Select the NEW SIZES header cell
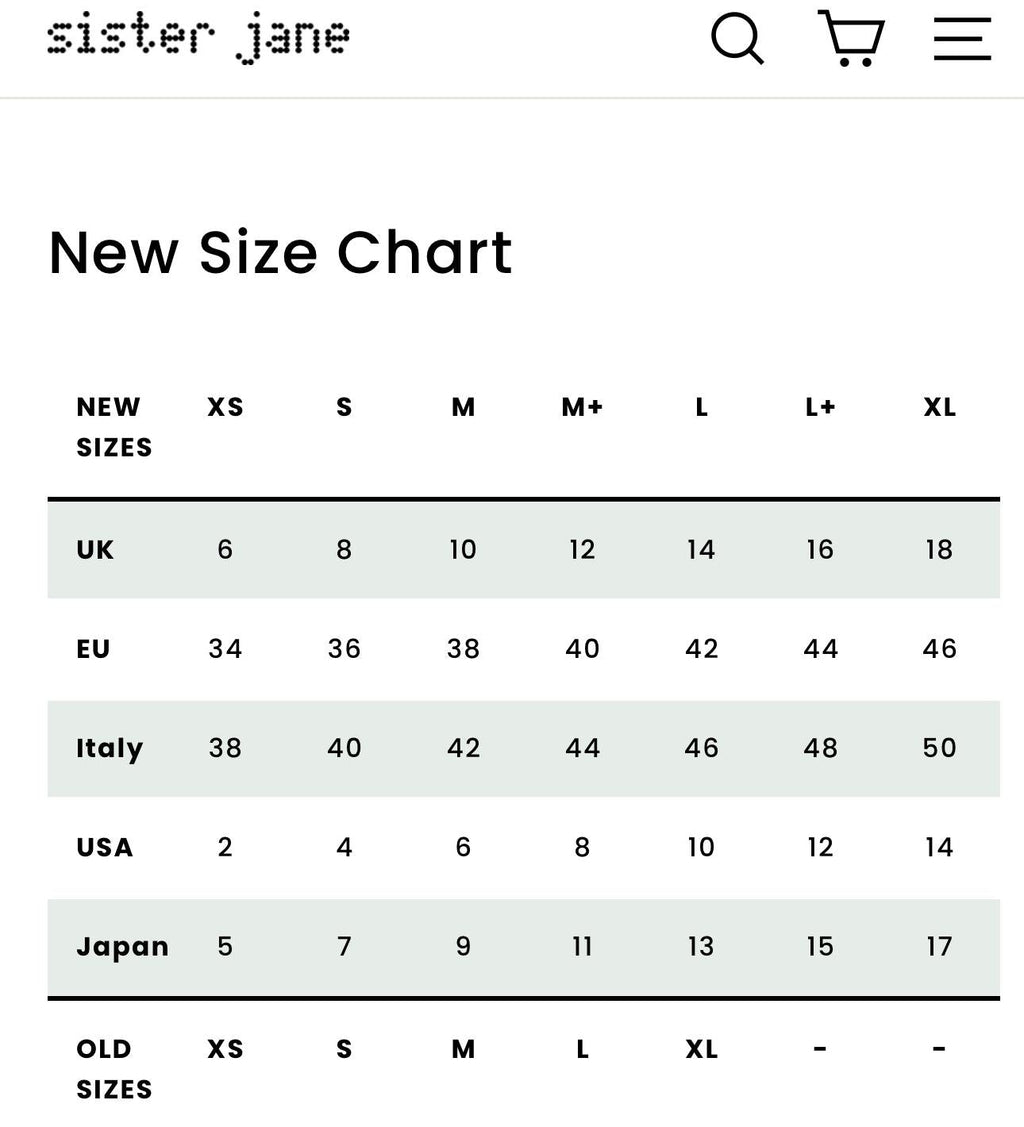 pos(114,427)
